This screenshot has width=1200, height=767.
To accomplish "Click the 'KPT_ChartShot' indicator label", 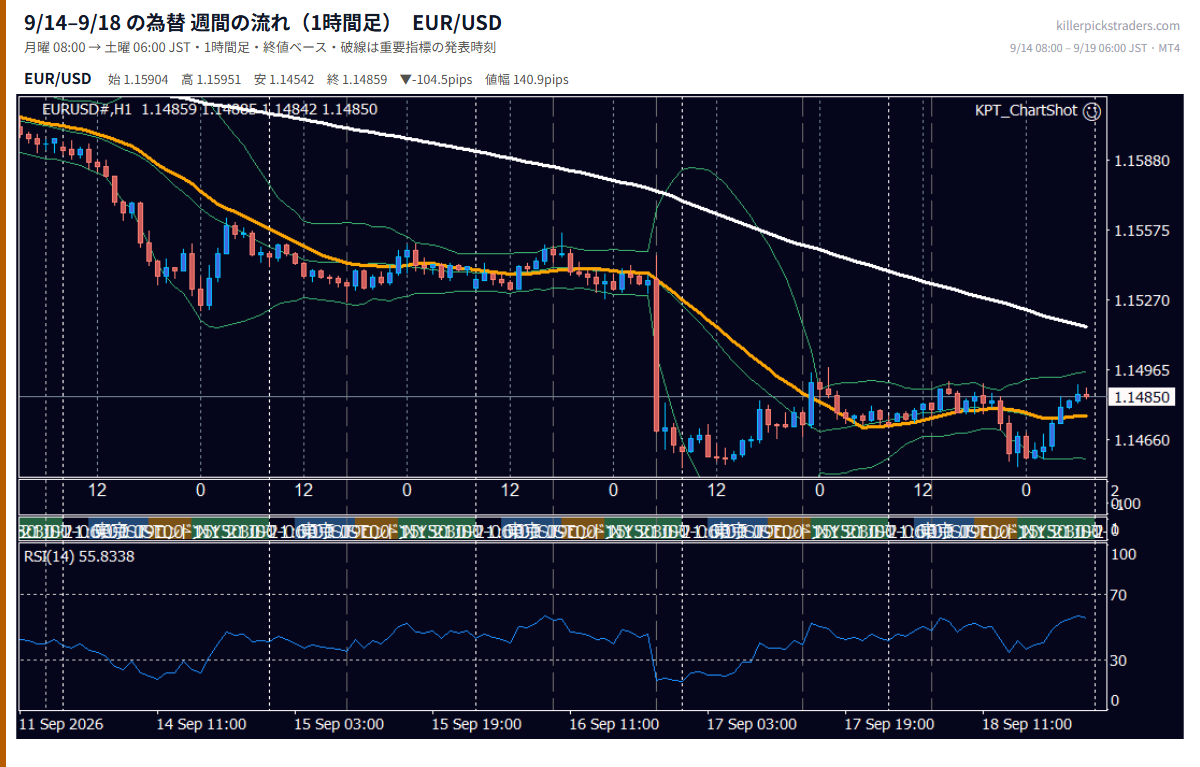I will pyautogui.click(x=1027, y=111).
